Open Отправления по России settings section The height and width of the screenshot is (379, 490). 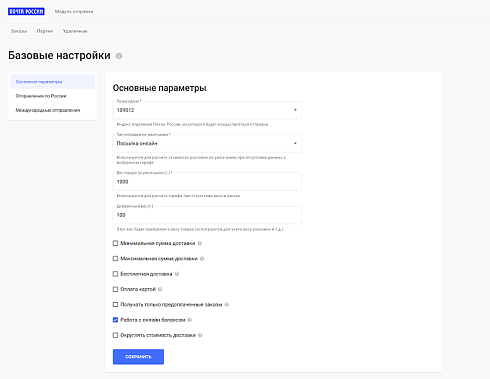(53, 96)
